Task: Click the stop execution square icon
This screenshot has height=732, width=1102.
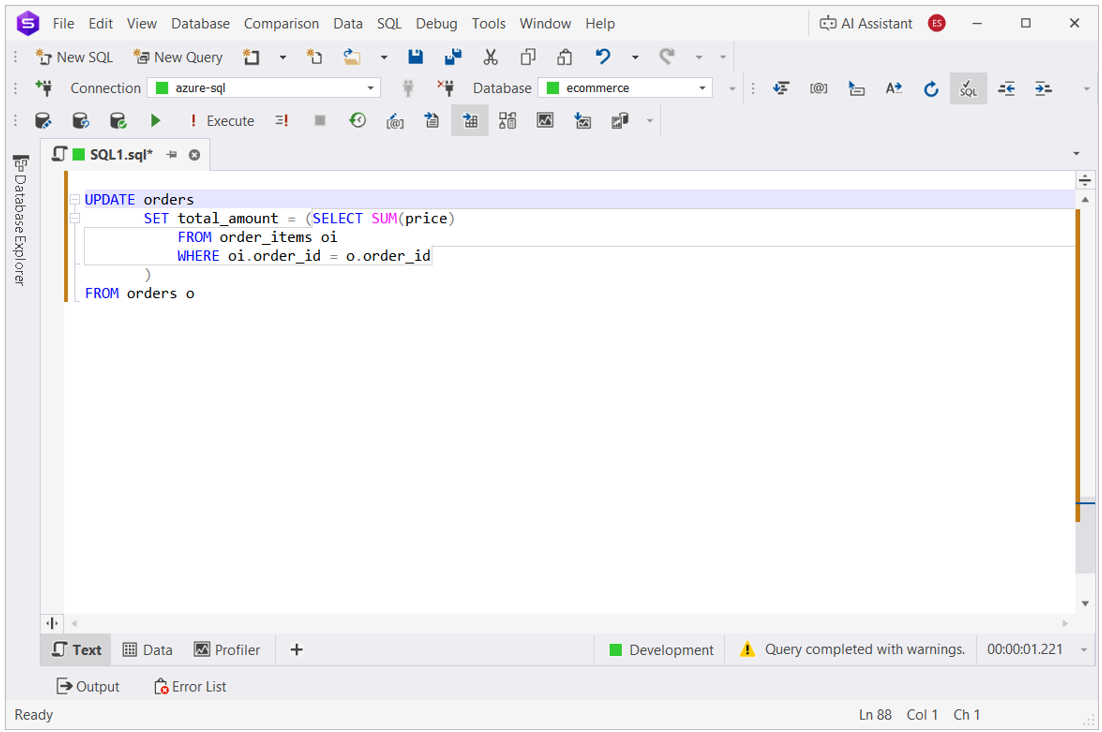Action: (x=320, y=121)
